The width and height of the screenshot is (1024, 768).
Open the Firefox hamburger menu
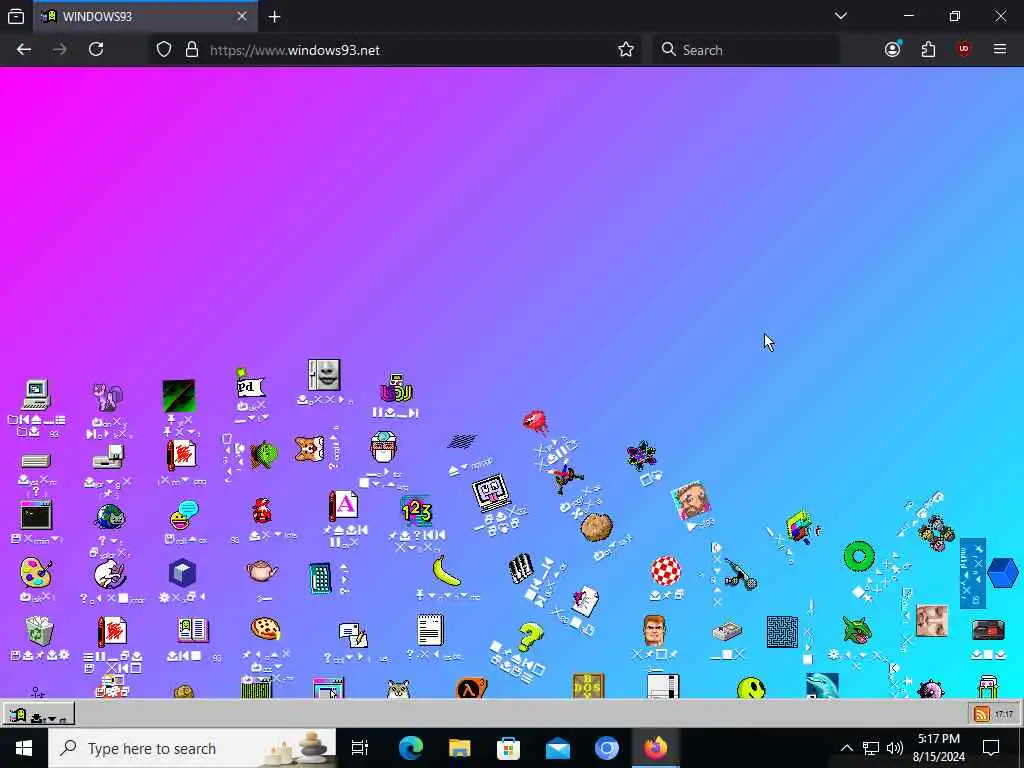tap(1000, 50)
